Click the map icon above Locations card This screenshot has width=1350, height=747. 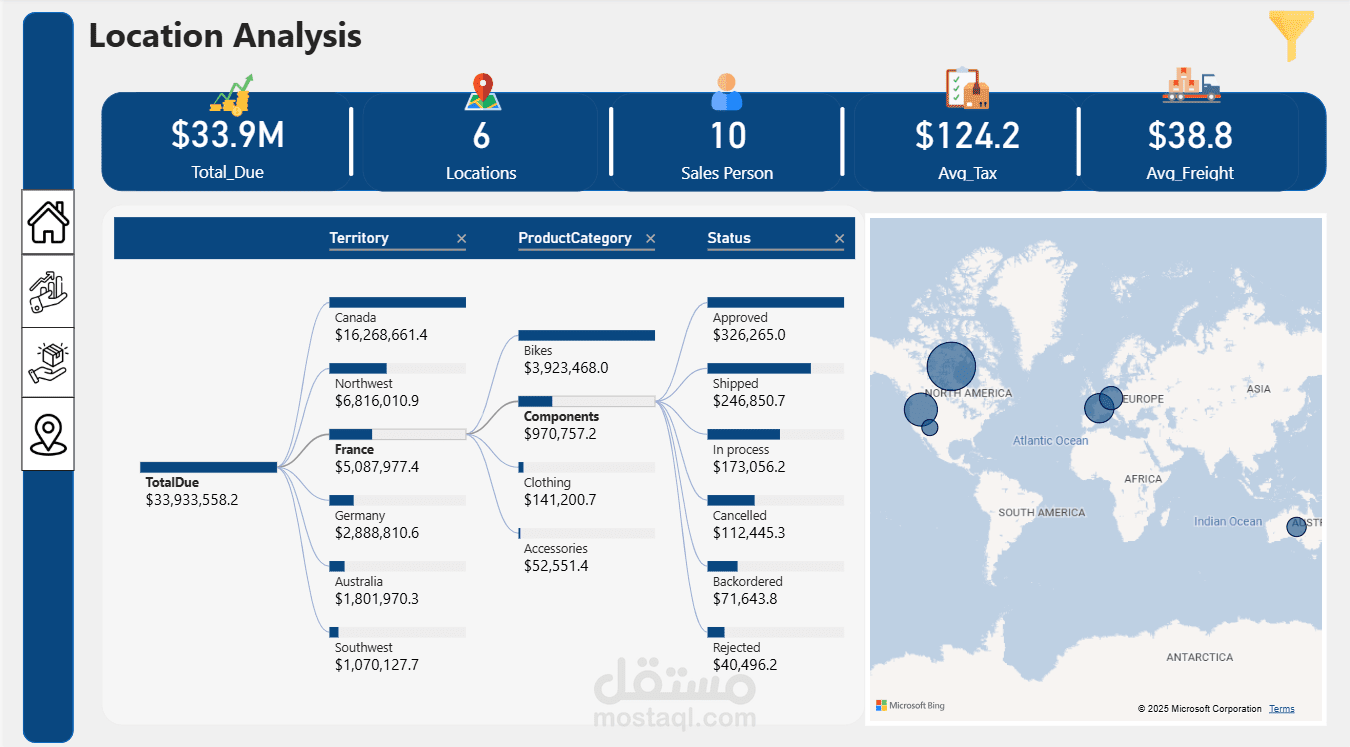[482, 89]
